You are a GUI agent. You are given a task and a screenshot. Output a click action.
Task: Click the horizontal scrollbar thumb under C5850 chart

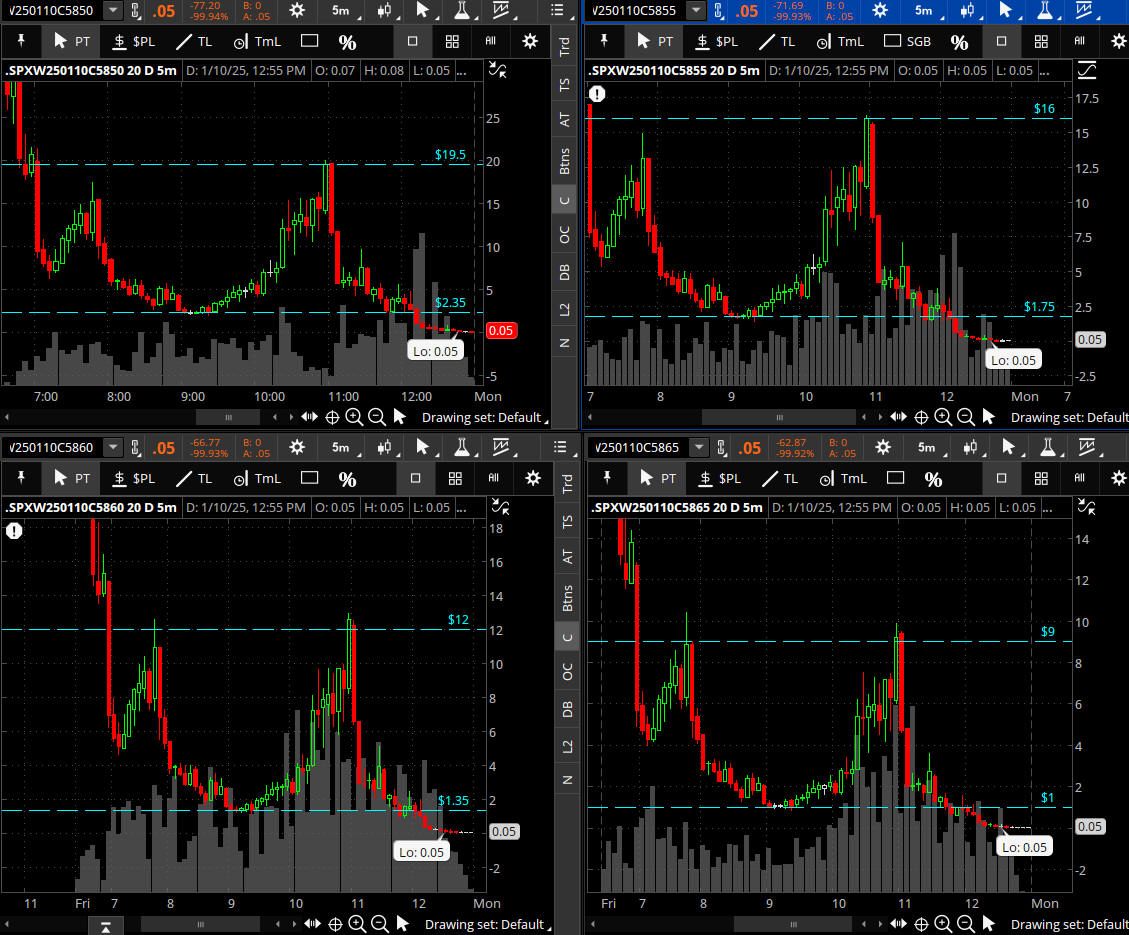coord(228,417)
